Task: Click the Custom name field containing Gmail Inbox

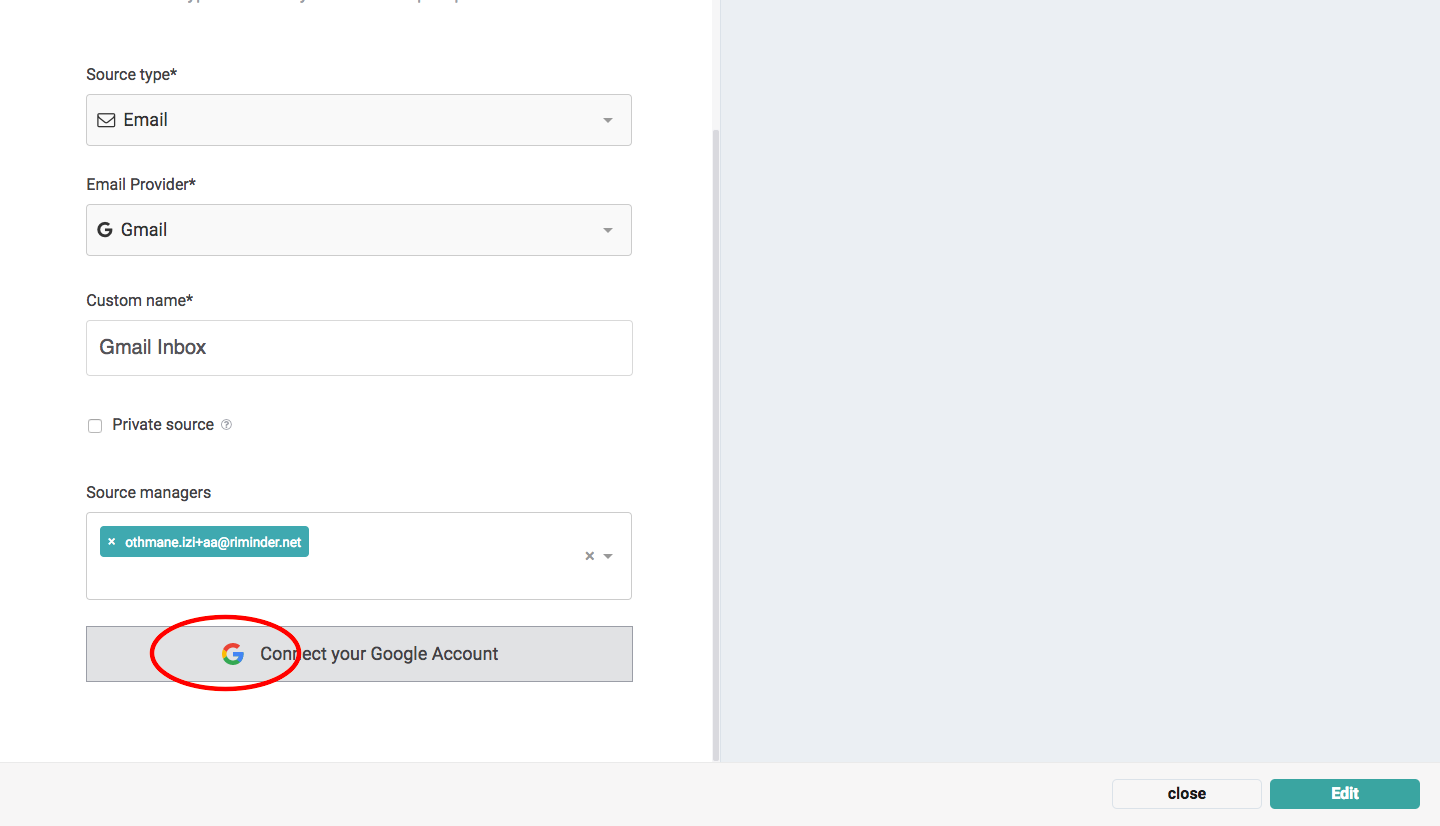Action: click(x=359, y=348)
